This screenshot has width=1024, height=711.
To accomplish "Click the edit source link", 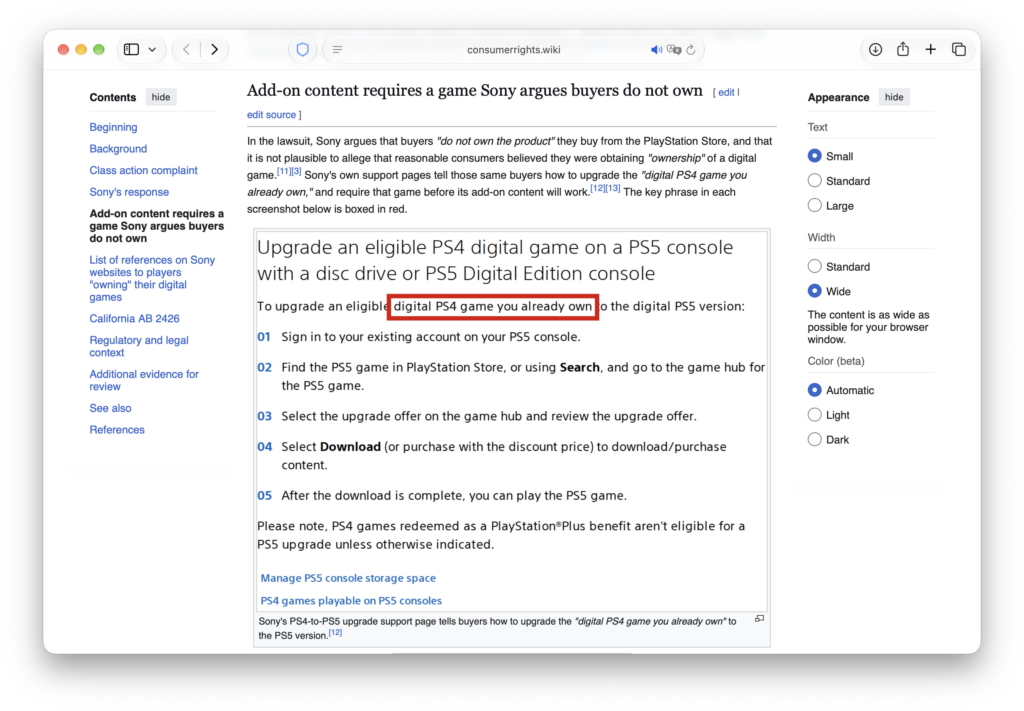I will point(271,115).
